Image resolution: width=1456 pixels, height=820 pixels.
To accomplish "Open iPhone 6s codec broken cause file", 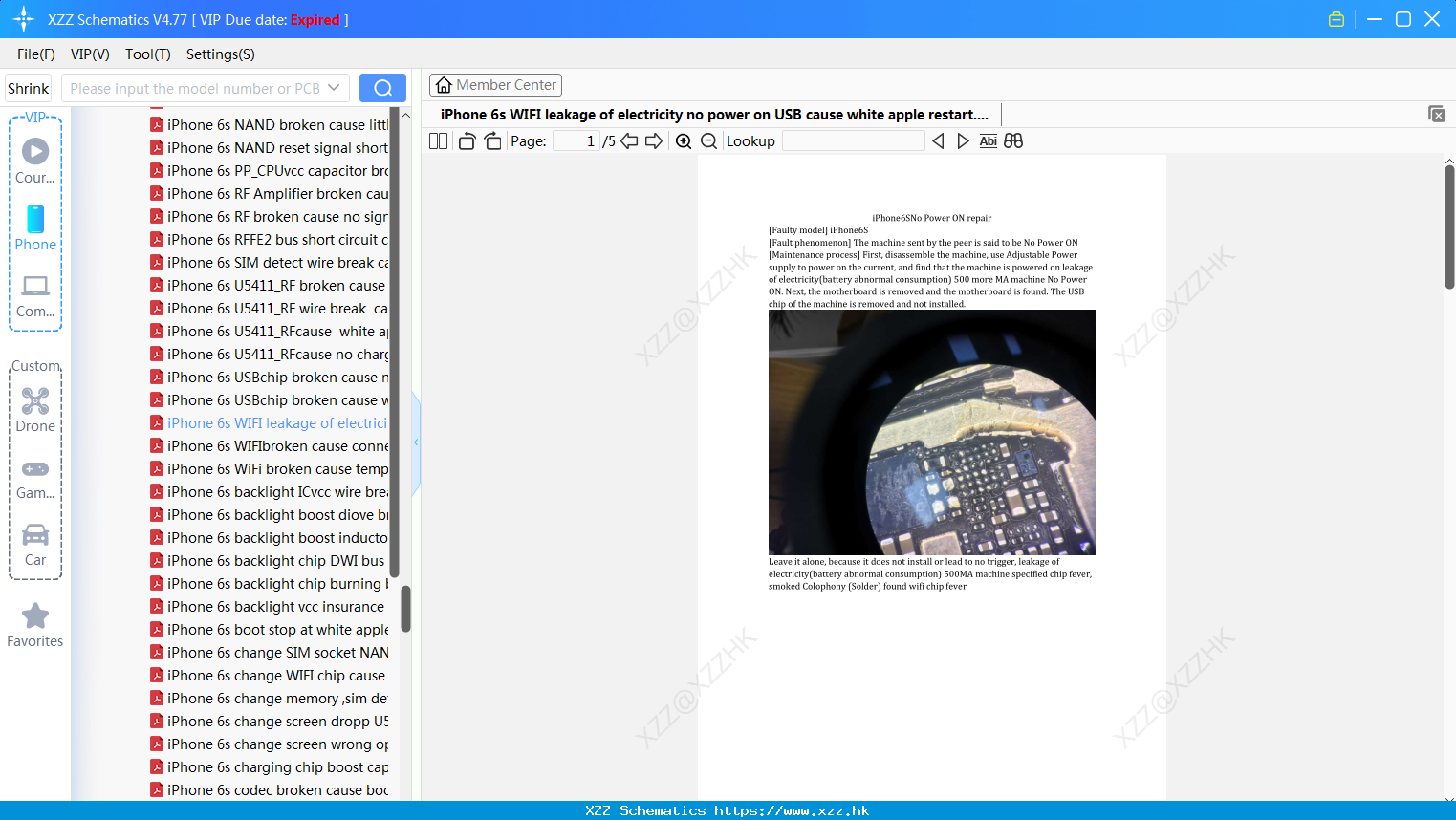I will [269, 790].
